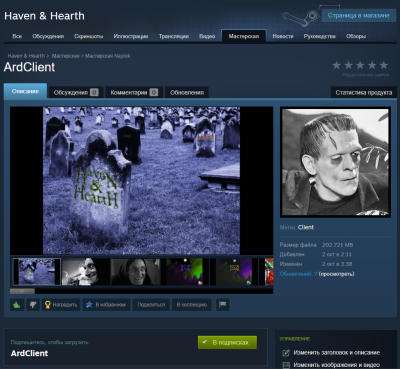This screenshot has width=400, height=369.
Task: Click the star rating icons
Action: coord(360,65)
